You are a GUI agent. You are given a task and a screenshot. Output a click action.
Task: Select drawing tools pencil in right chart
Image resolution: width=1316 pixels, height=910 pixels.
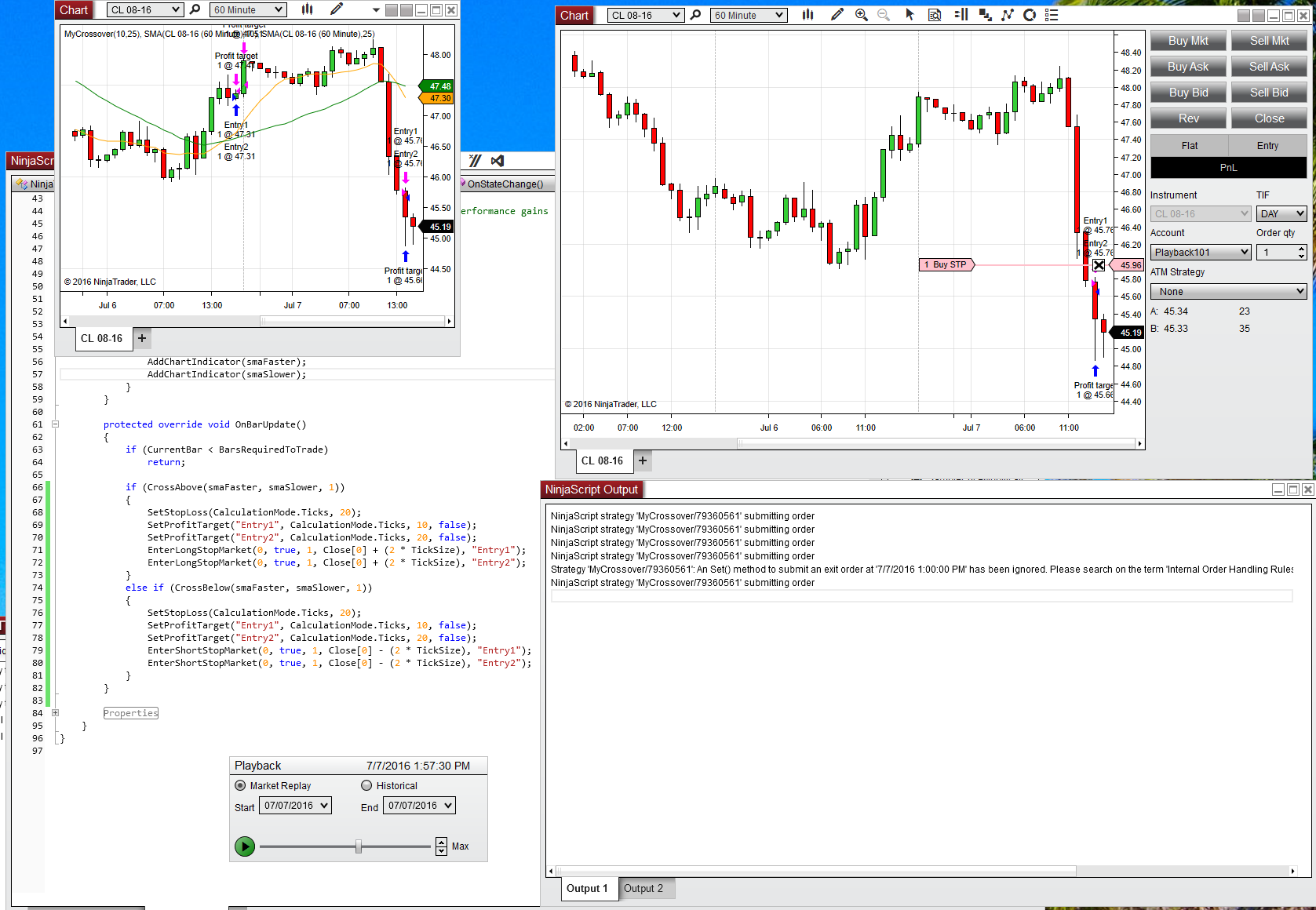pos(837,15)
